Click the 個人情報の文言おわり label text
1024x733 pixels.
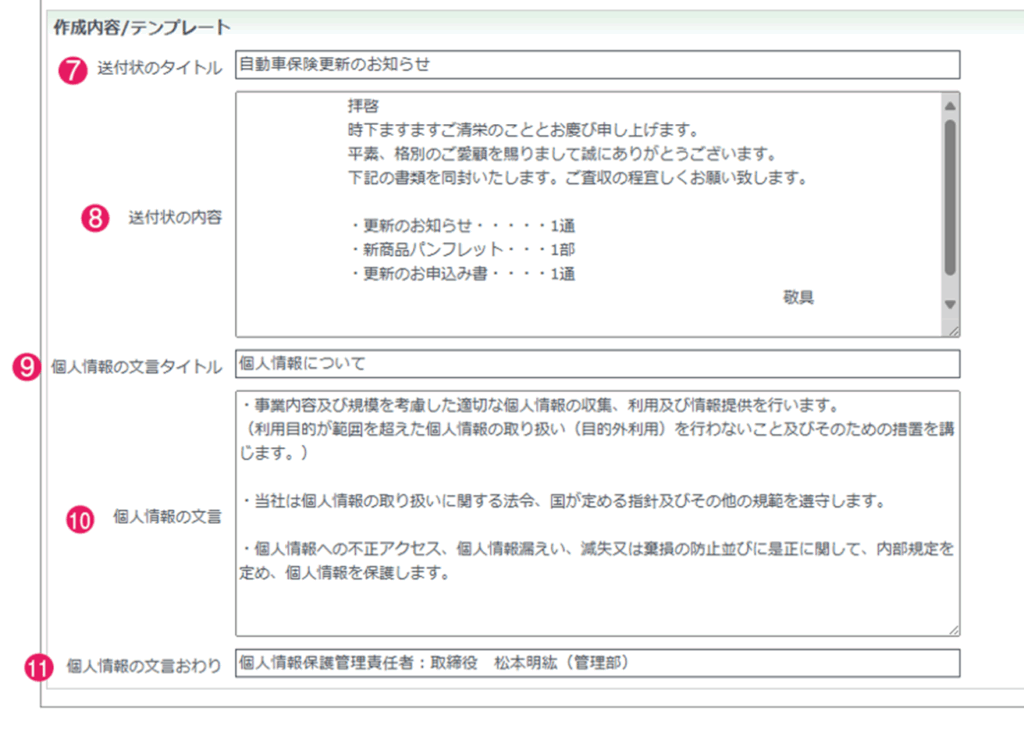143,666
